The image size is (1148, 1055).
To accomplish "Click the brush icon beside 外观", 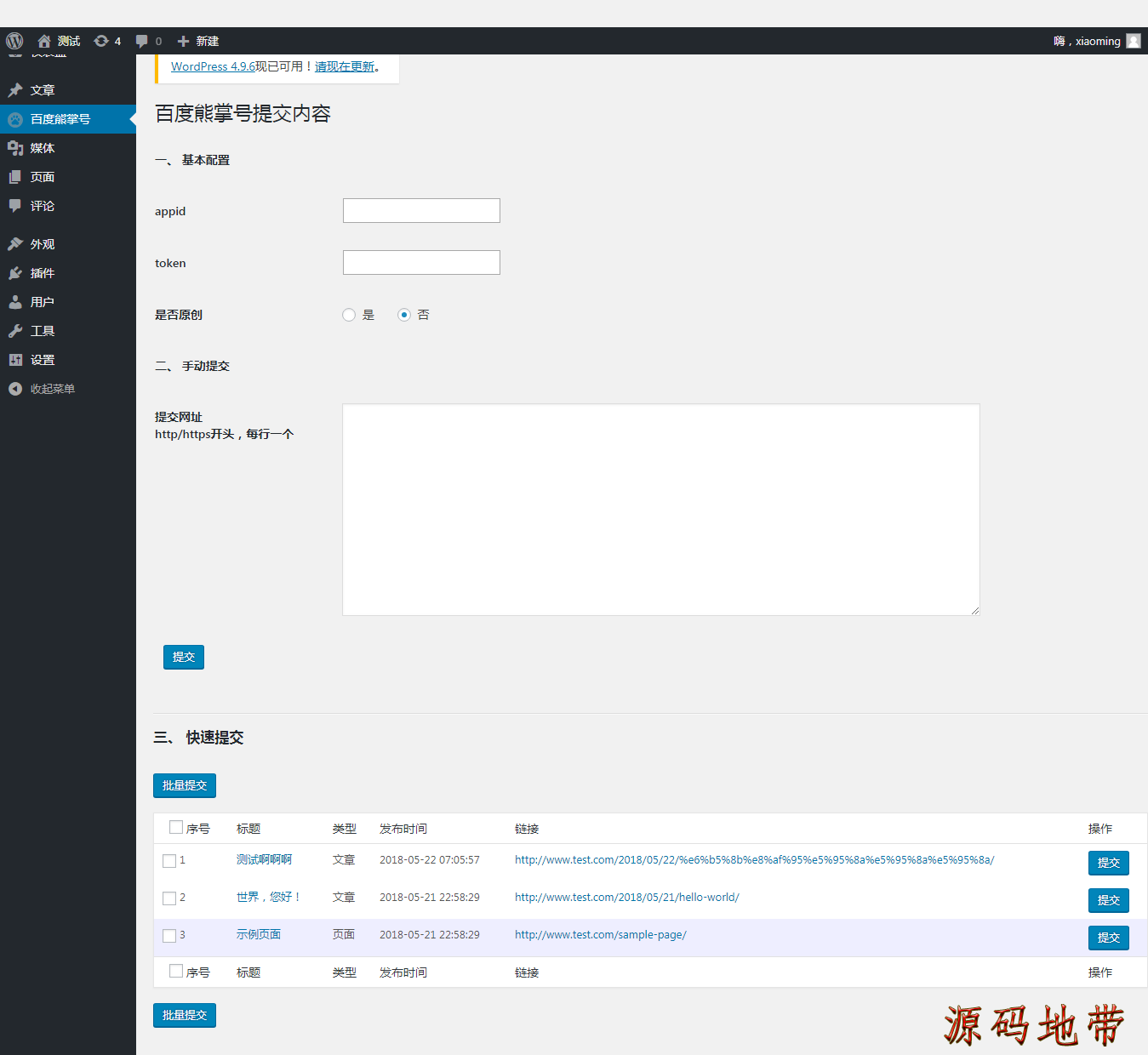I will pos(15,244).
